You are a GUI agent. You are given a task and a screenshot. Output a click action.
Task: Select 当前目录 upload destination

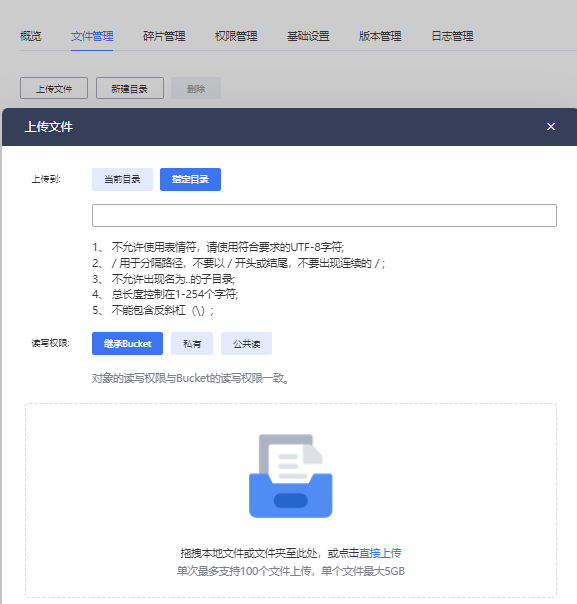click(x=122, y=179)
